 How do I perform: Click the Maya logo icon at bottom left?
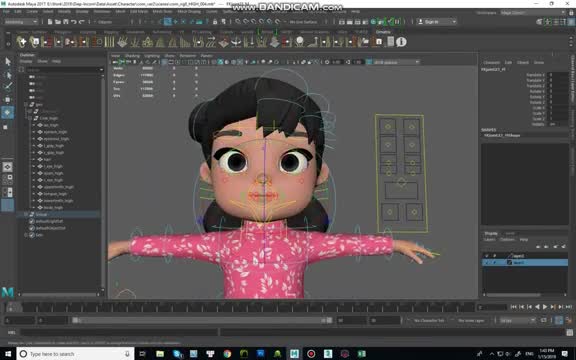(x=8, y=292)
